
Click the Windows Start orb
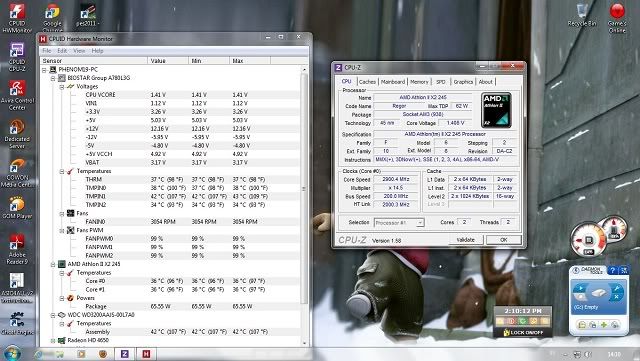(x=12, y=354)
